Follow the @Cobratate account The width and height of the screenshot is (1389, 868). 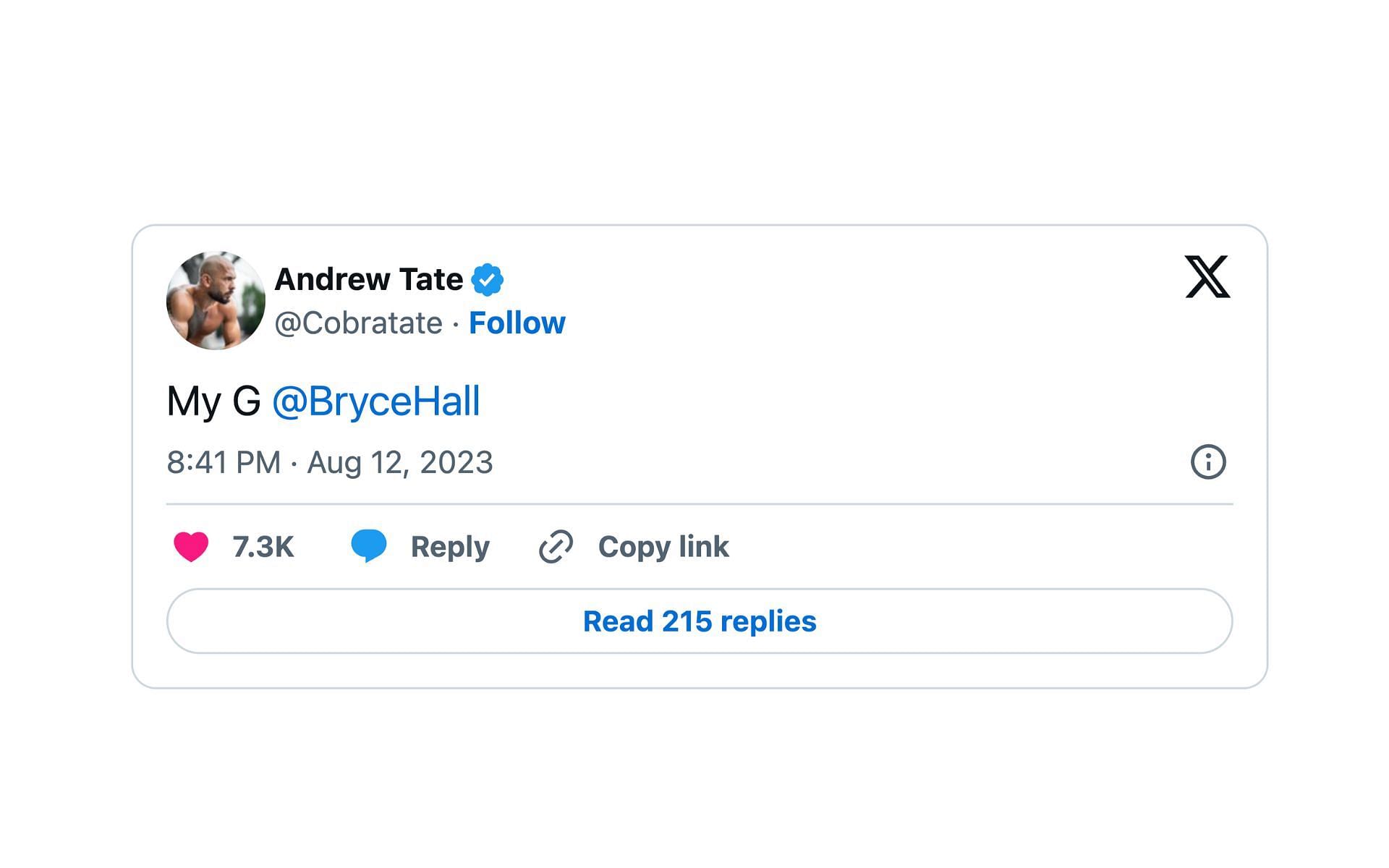[517, 323]
